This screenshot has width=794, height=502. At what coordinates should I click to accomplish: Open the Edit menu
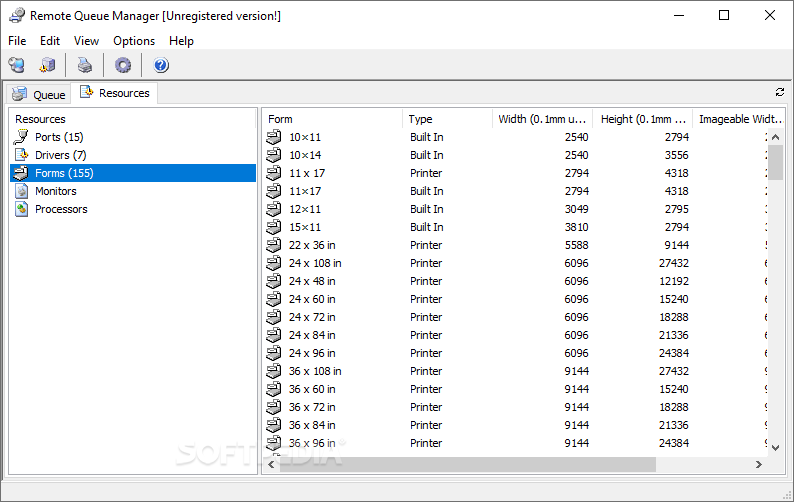point(50,41)
